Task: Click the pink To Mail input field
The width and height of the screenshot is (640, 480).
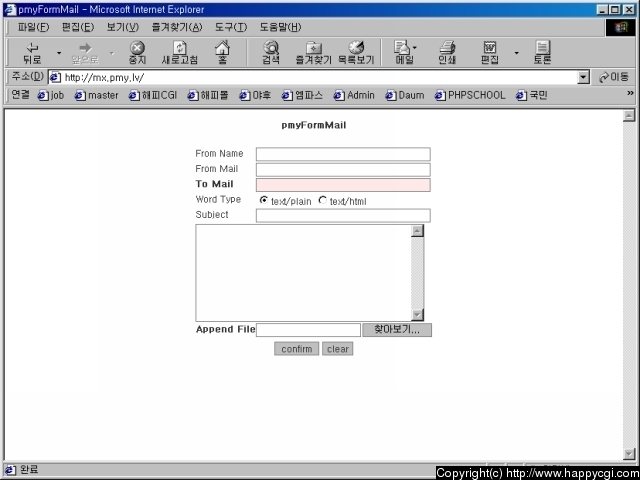Action: tap(343, 185)
